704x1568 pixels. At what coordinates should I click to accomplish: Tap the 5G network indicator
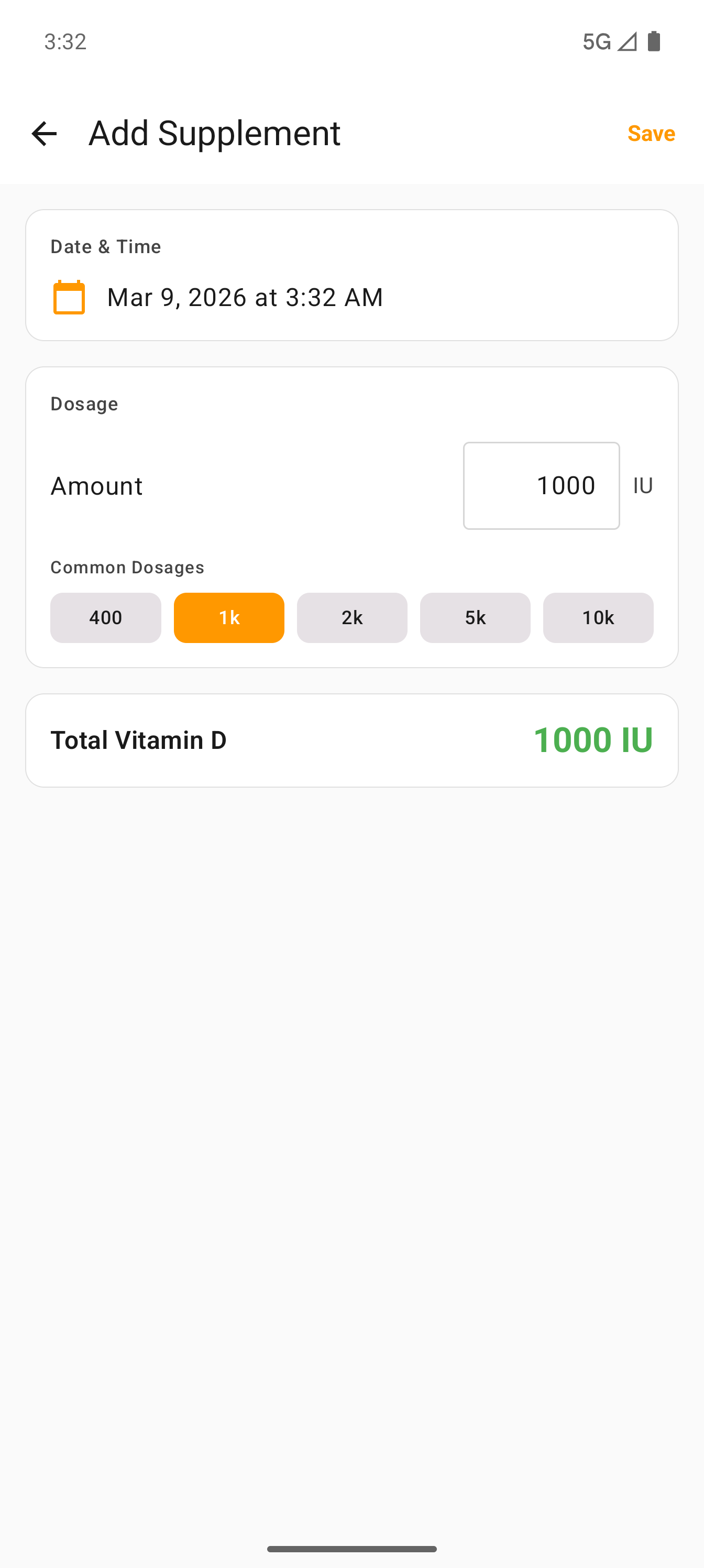click(596, 41)
